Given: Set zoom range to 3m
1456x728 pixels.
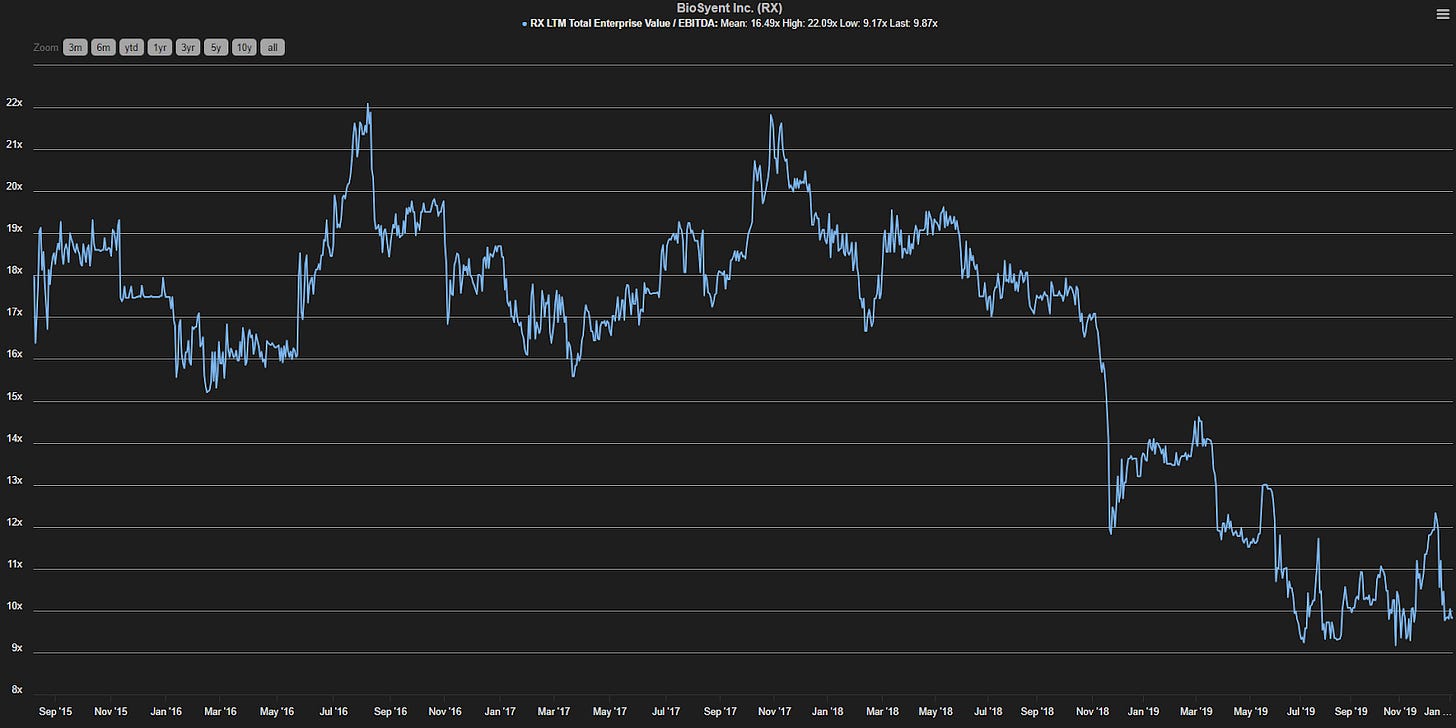Looking at the screenshot, I should click(76, 47).
